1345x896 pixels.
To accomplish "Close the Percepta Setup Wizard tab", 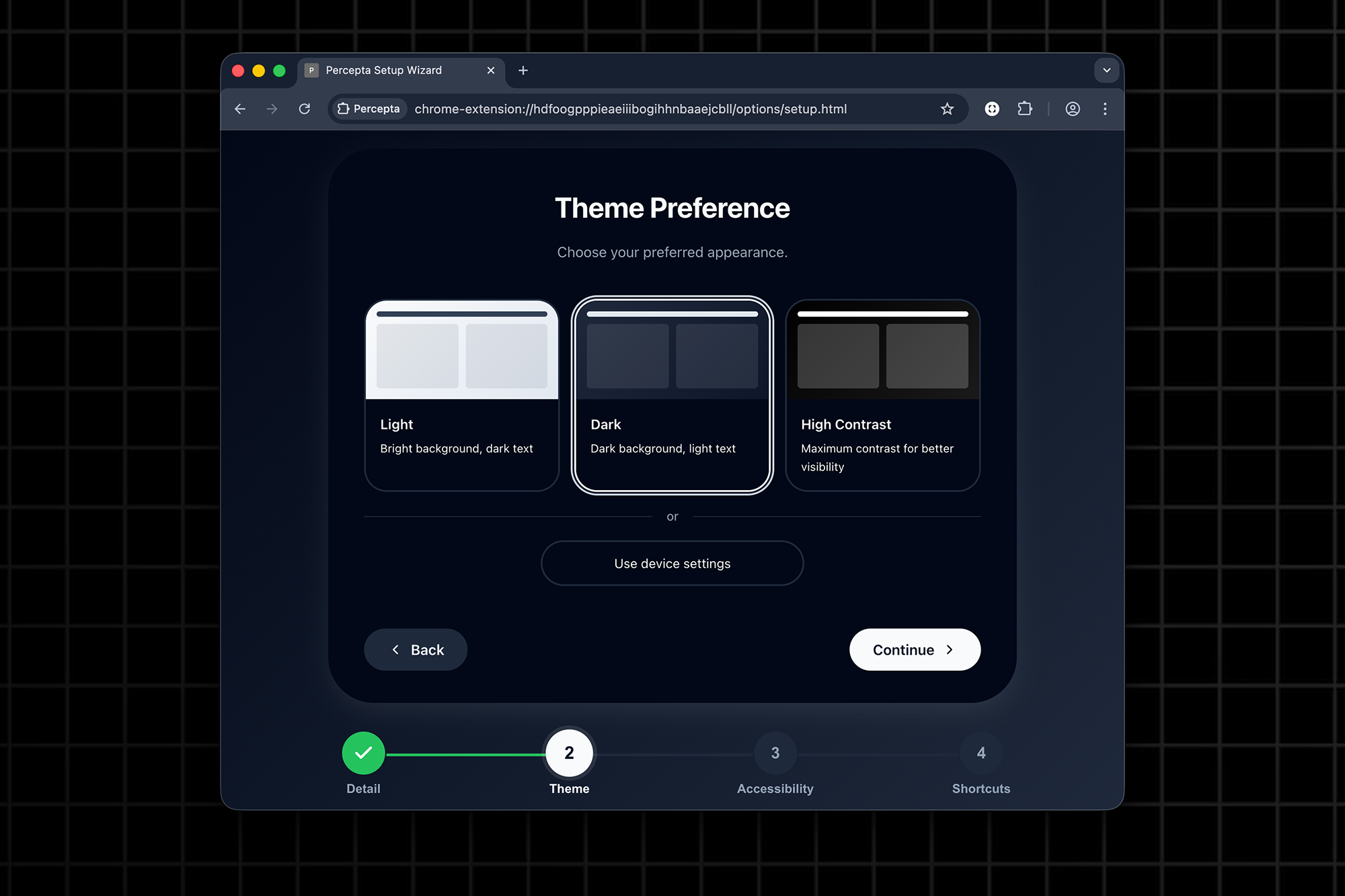I will 491,71.
